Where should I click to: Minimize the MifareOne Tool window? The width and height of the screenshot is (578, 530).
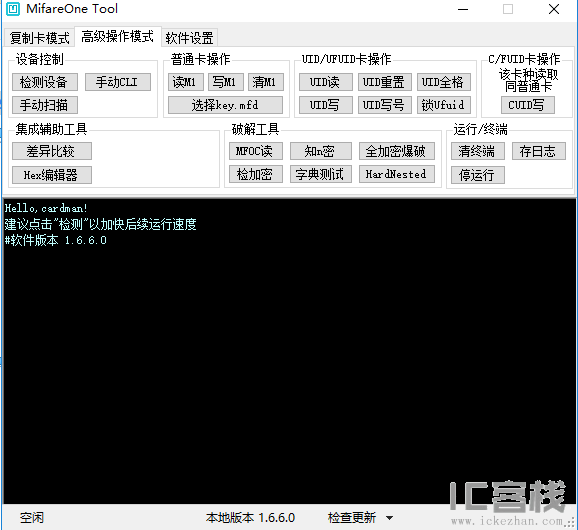tap(463, 10)
